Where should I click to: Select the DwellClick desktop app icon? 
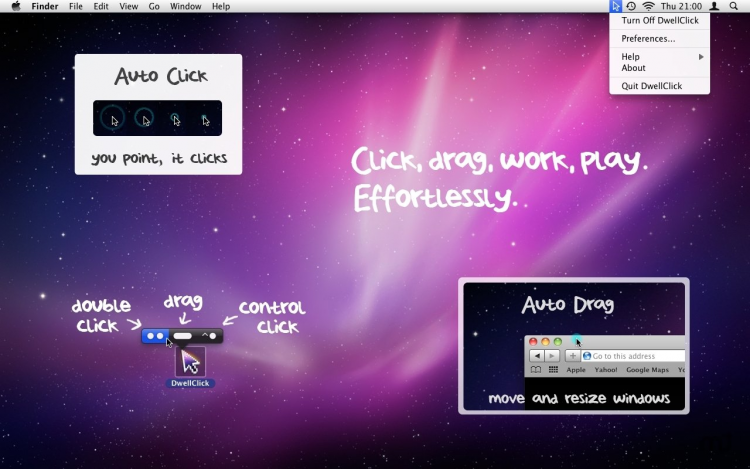coord(190,362)
